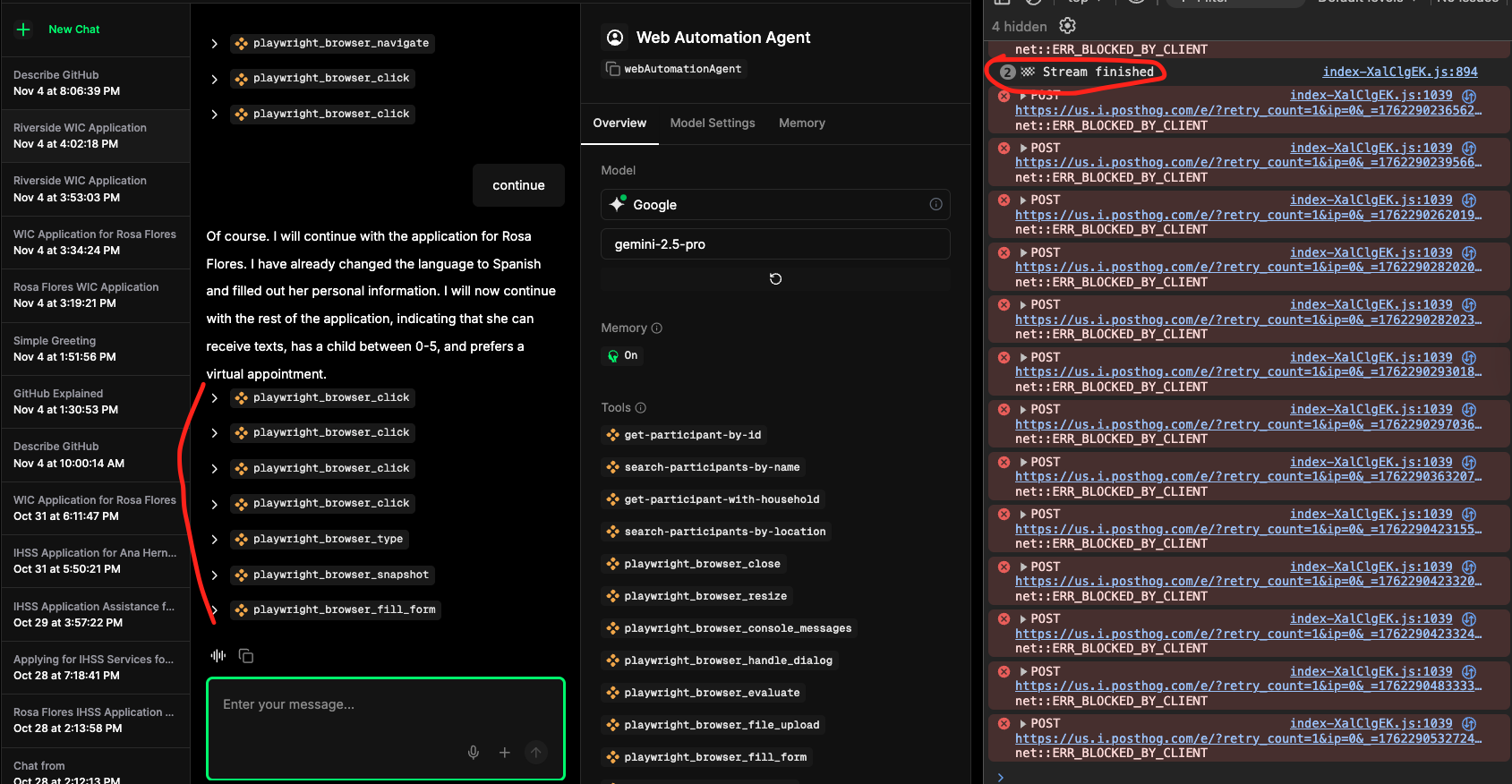Click the icon on the search-participants-by-name tool

coord(613,467)
